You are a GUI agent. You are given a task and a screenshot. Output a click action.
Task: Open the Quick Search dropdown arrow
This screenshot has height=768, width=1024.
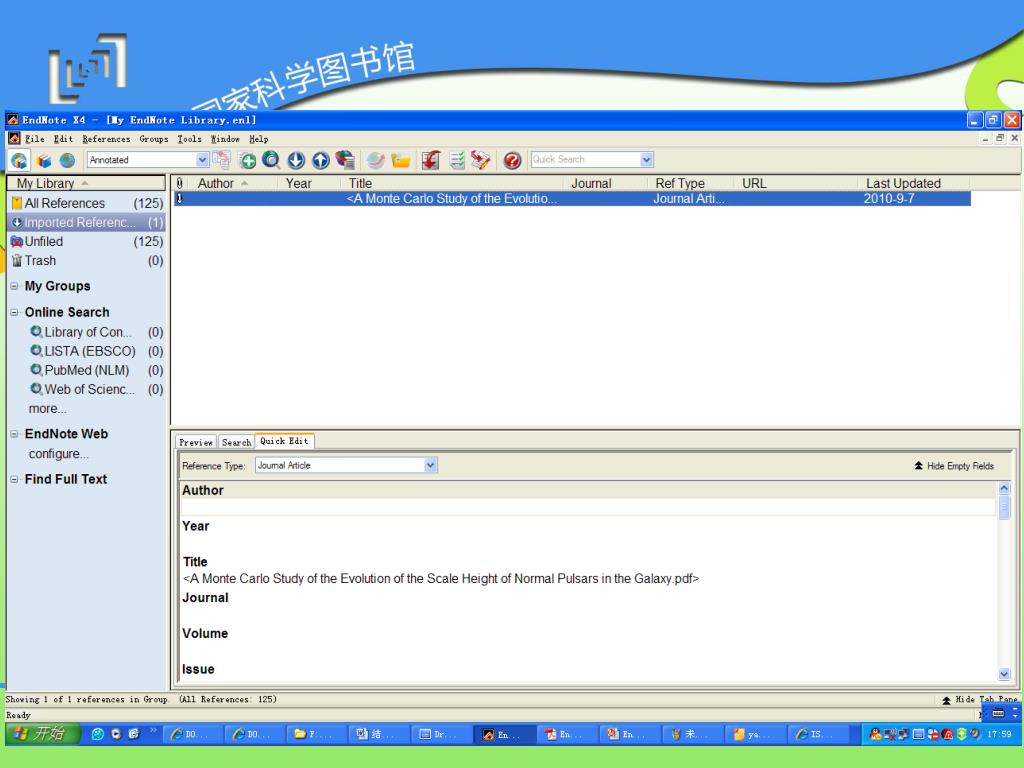pyautogui.click(x=647, y=159)
